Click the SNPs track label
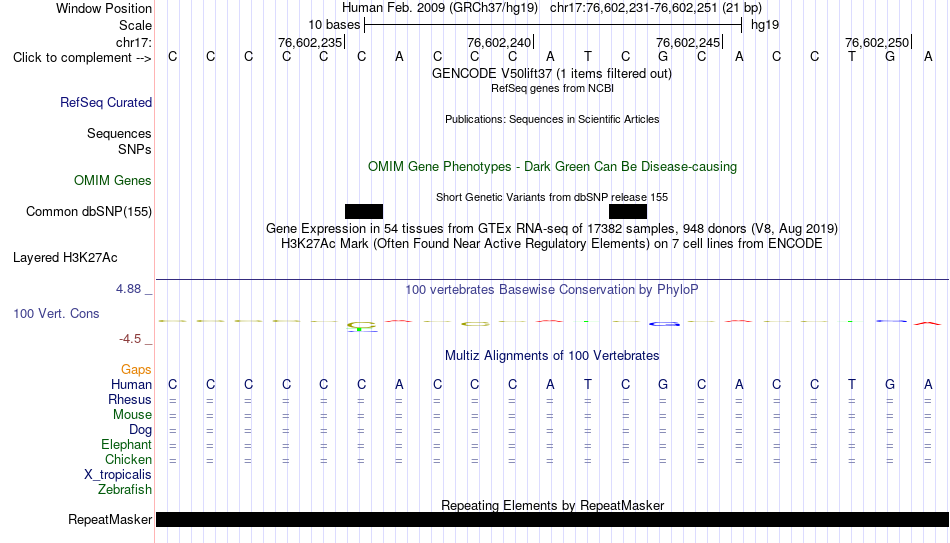Screen dimensions: 950x543 pos(135,149)
